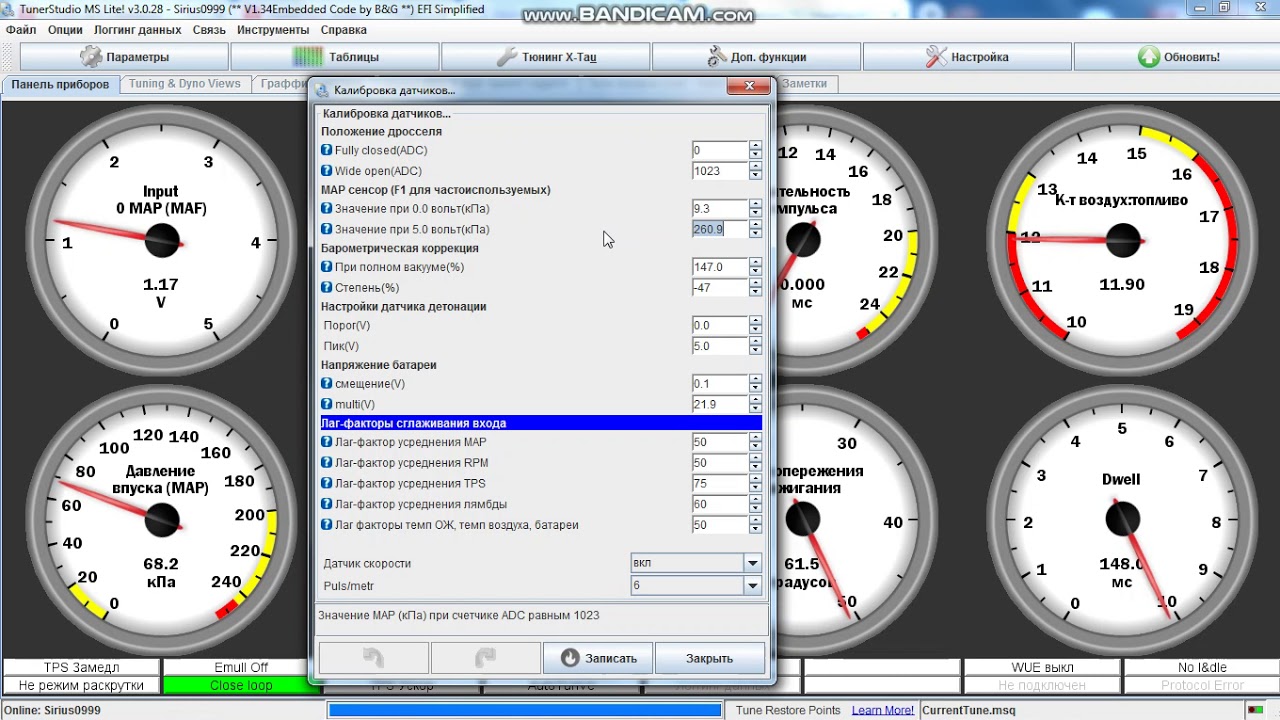Viewport: 1280px width, 720px height.
Task: Increase the Wide open(ADC) spinner value
Action: click(755, 166)
